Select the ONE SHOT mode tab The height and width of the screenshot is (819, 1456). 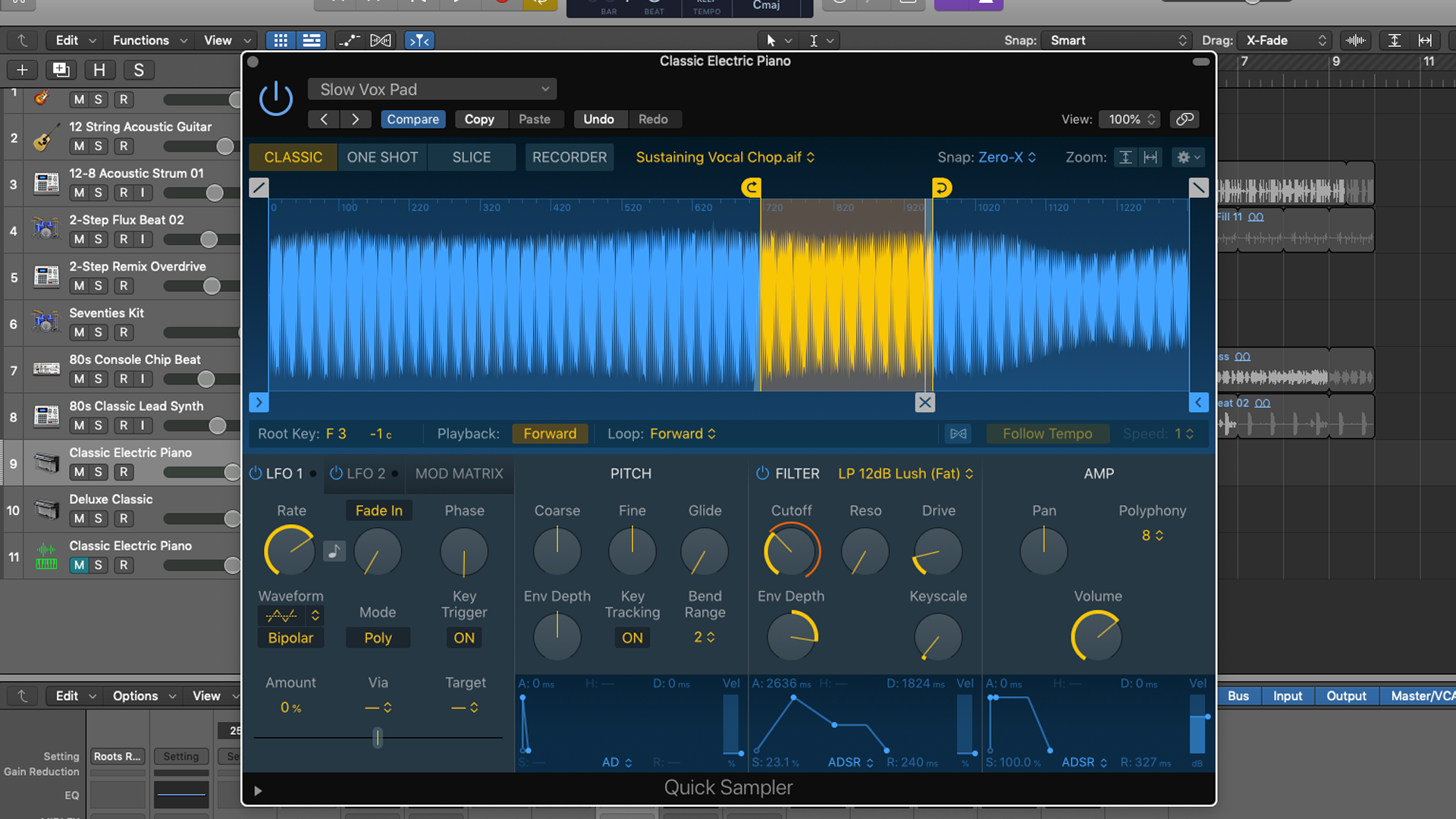(382, 157)
